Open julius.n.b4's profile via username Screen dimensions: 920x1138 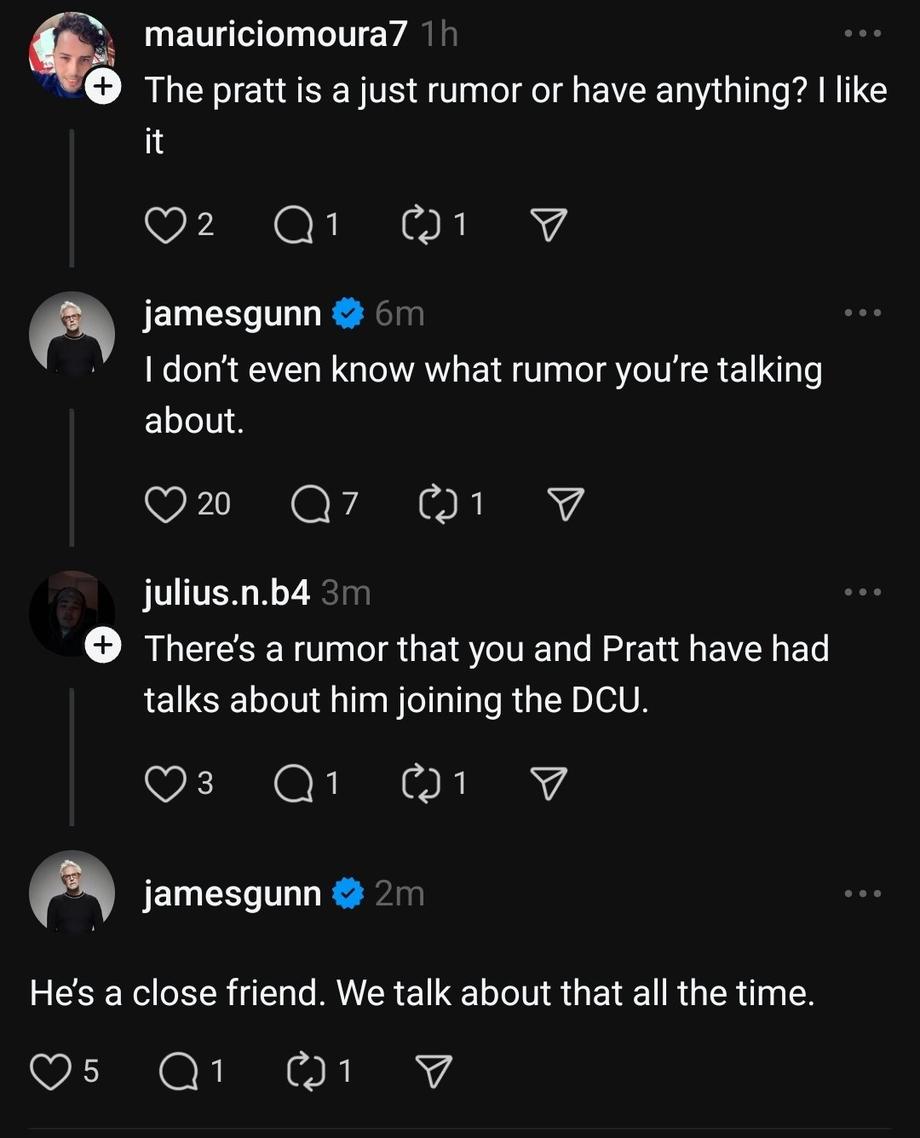227,593
